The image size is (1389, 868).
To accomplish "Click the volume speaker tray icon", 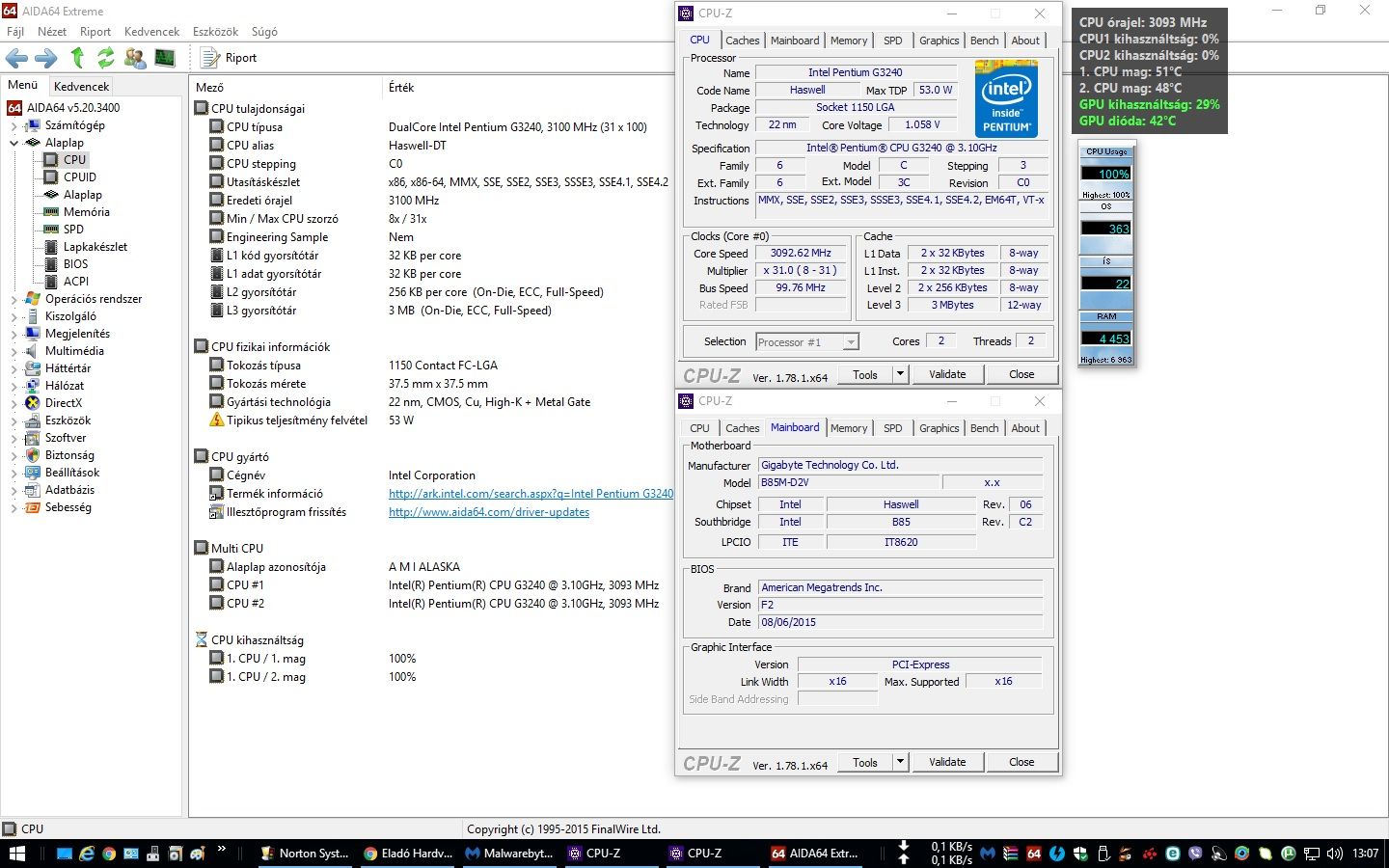I will (x=1335, y=854).
